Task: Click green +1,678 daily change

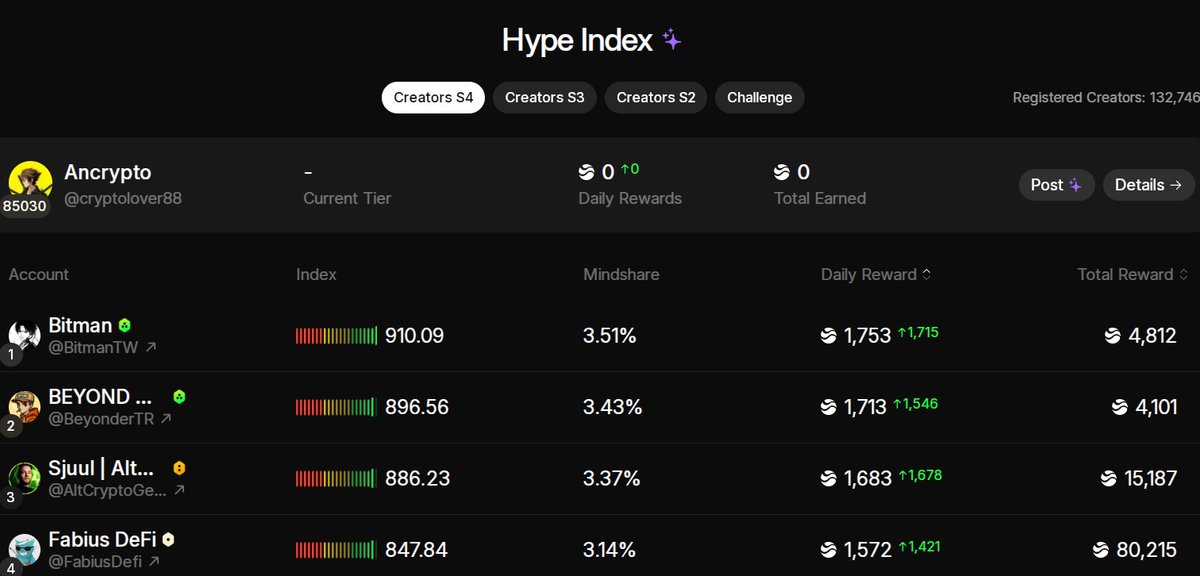Action: pyautogui.click(x=920, y=475)
